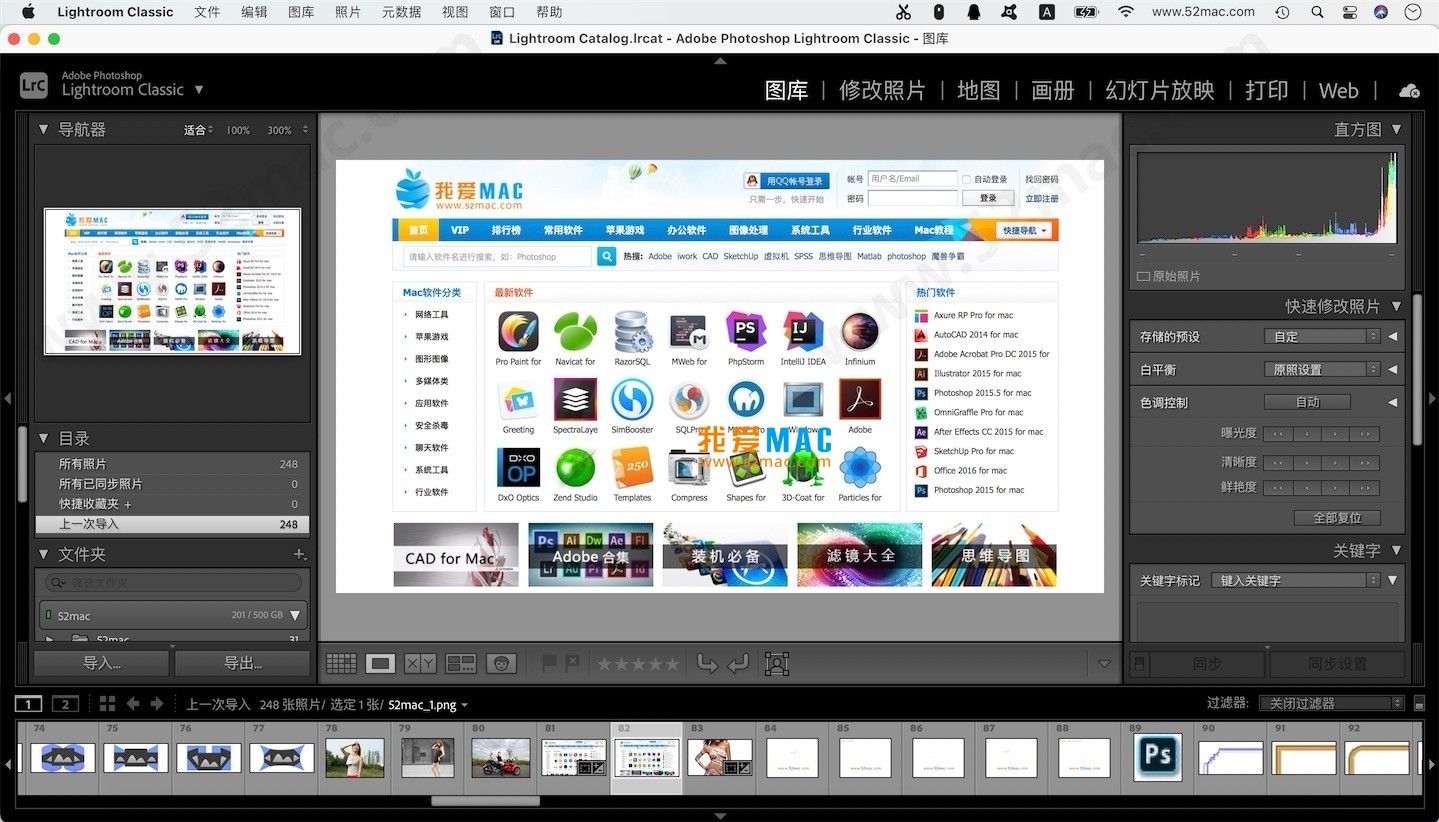Hide the filmstrip via bottom arrow
This screenshot has height=822, width=1439.
click(720, 816)
